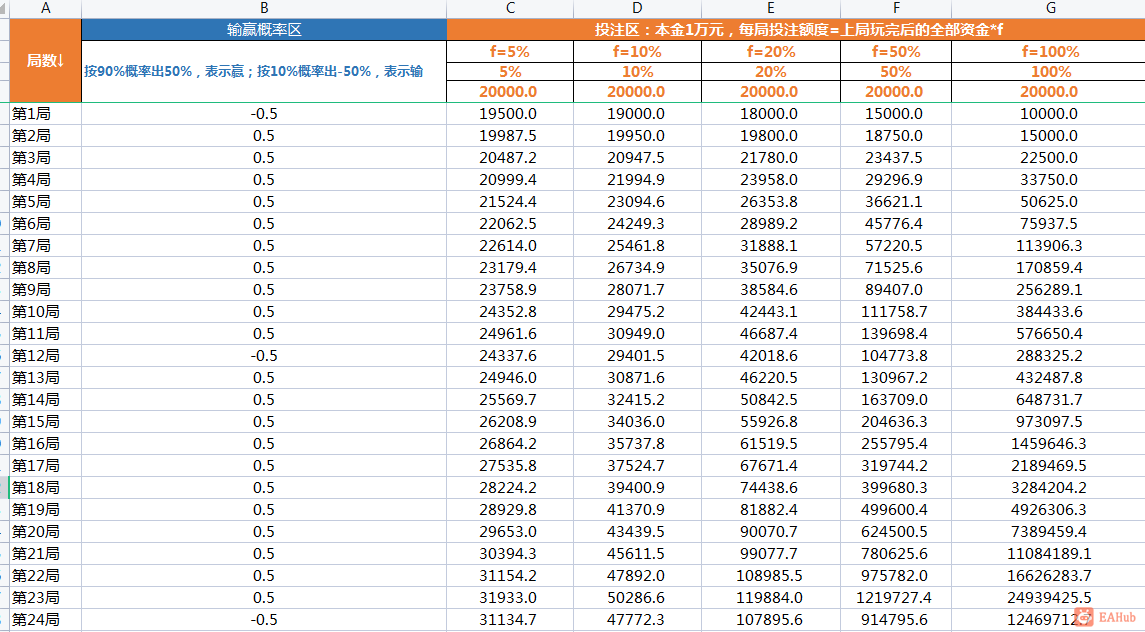Select column B header

pos(264,8)
